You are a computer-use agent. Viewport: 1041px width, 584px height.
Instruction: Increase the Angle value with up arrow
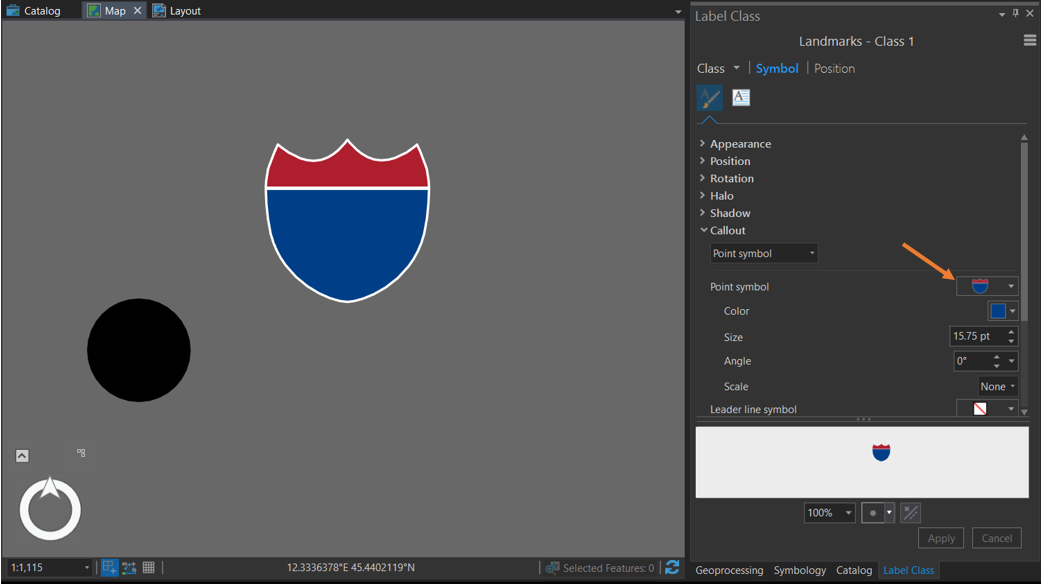pyautogui.click(x=997, y=357)
